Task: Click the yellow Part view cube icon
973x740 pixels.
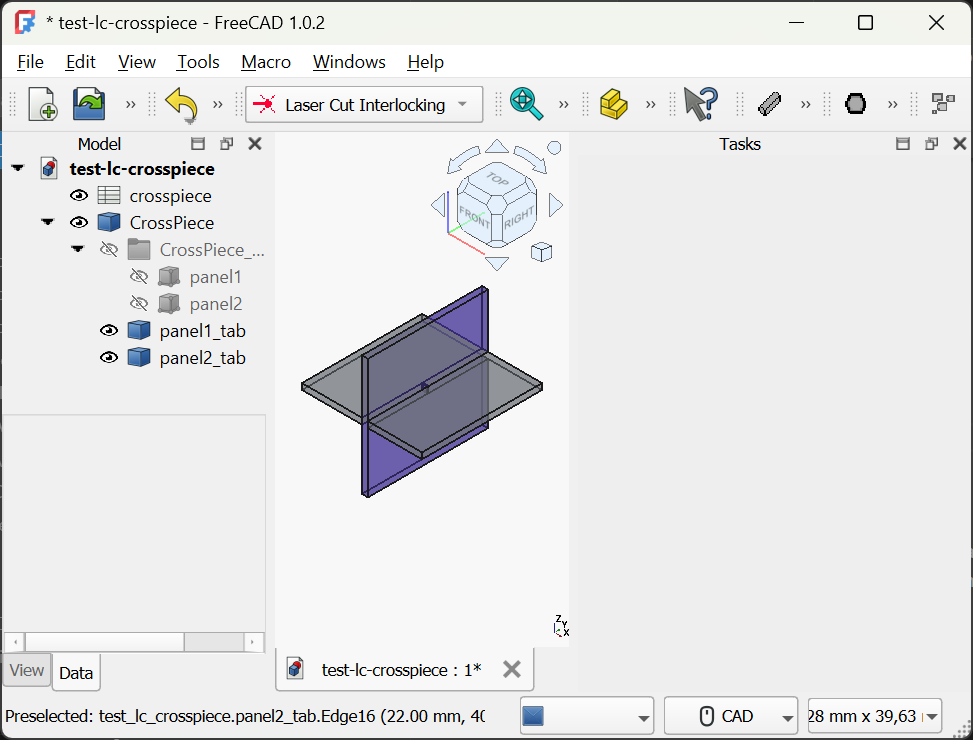Action: (613, 104)
